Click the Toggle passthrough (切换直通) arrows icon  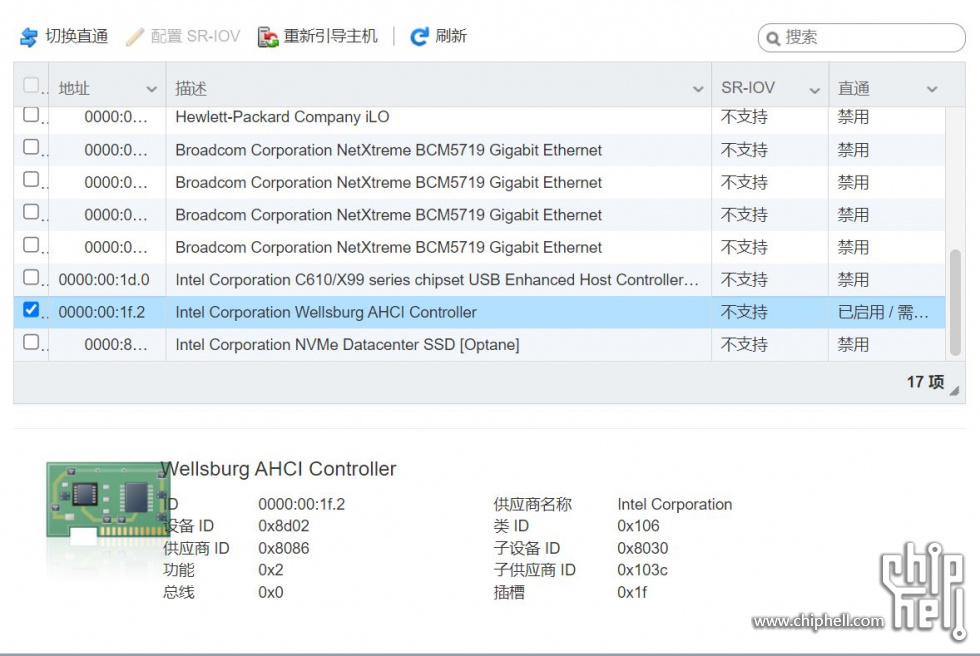pyautogui.click(x=29, y=37)
